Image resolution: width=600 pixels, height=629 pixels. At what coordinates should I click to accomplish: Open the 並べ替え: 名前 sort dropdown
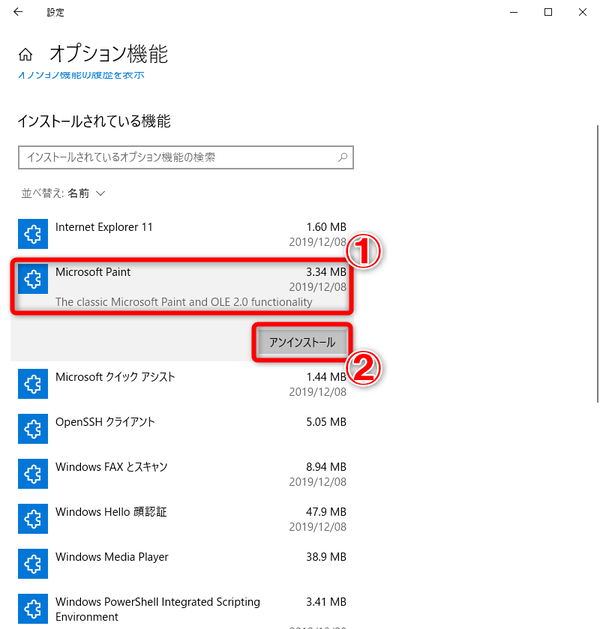(x=63, y=193)
